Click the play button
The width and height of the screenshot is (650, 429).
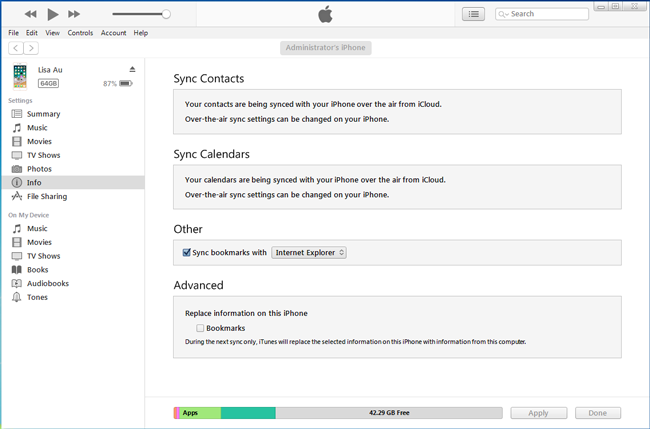click(x=53, y=14)
